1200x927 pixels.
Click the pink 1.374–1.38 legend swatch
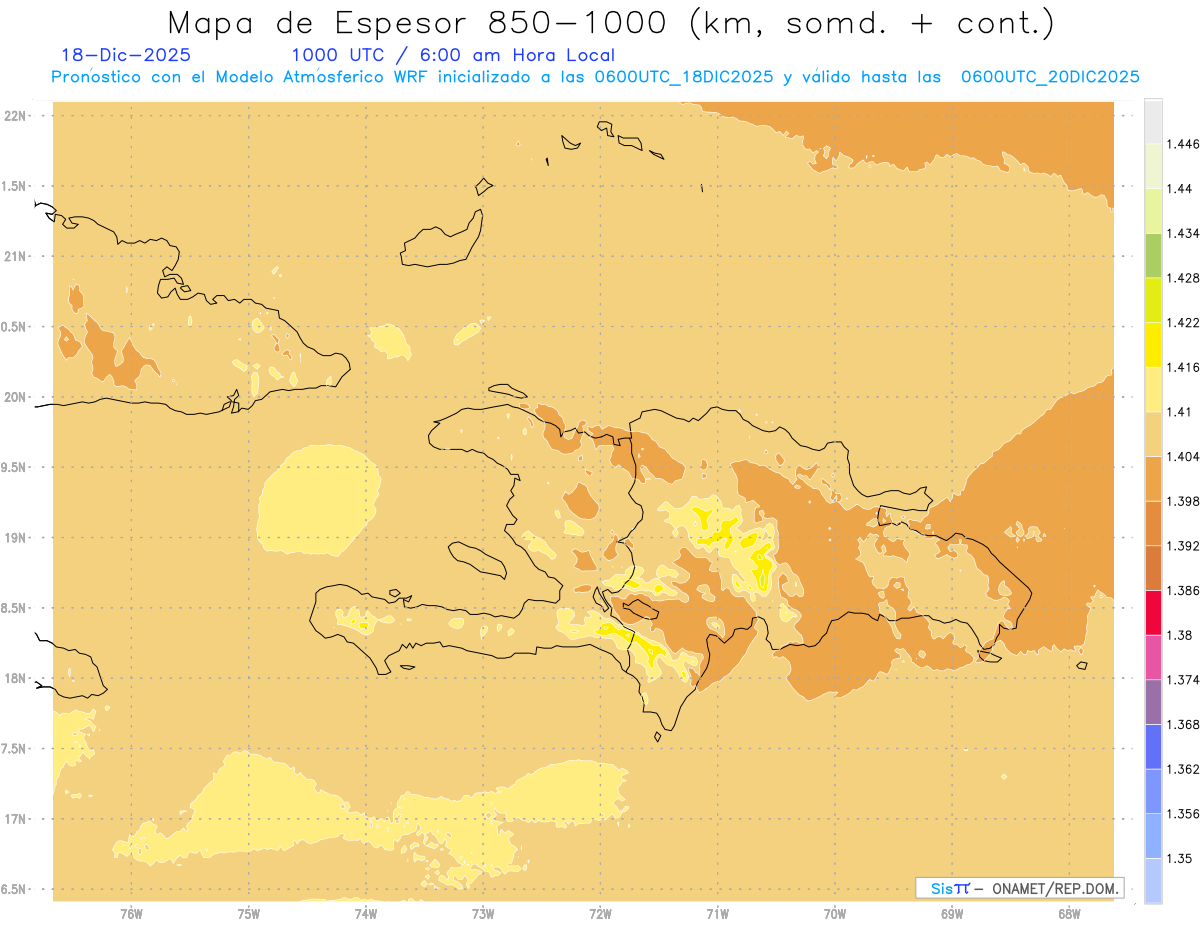(x=1153, y=657)
